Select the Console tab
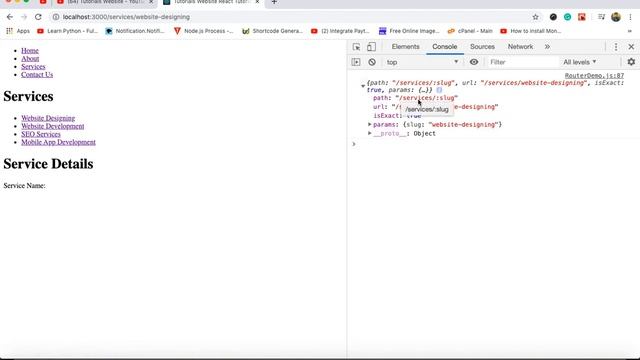The height and width of the screenshot is (360, 640). pos(444,47)
